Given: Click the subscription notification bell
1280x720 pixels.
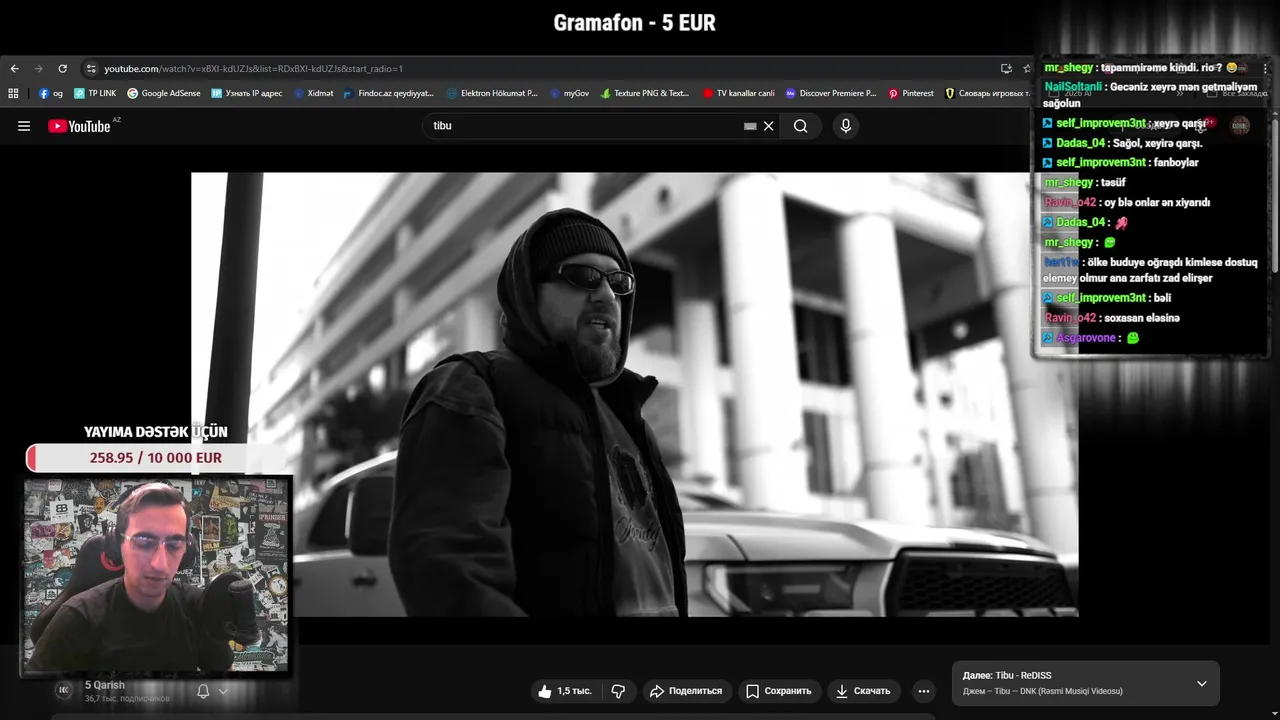Looking at the screenshot, I should pyautogui.click(x=203, y=691).
